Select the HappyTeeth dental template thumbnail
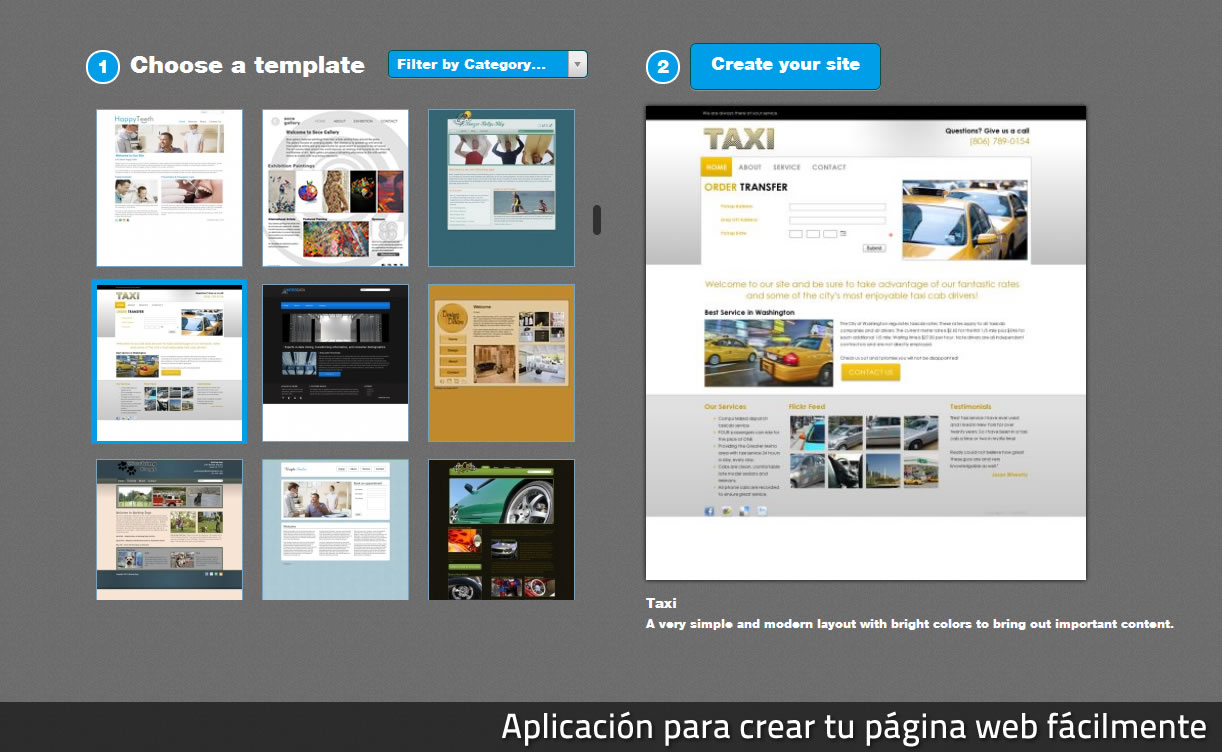This screenshot has width=1222, height=752. (x=169, y=188)
